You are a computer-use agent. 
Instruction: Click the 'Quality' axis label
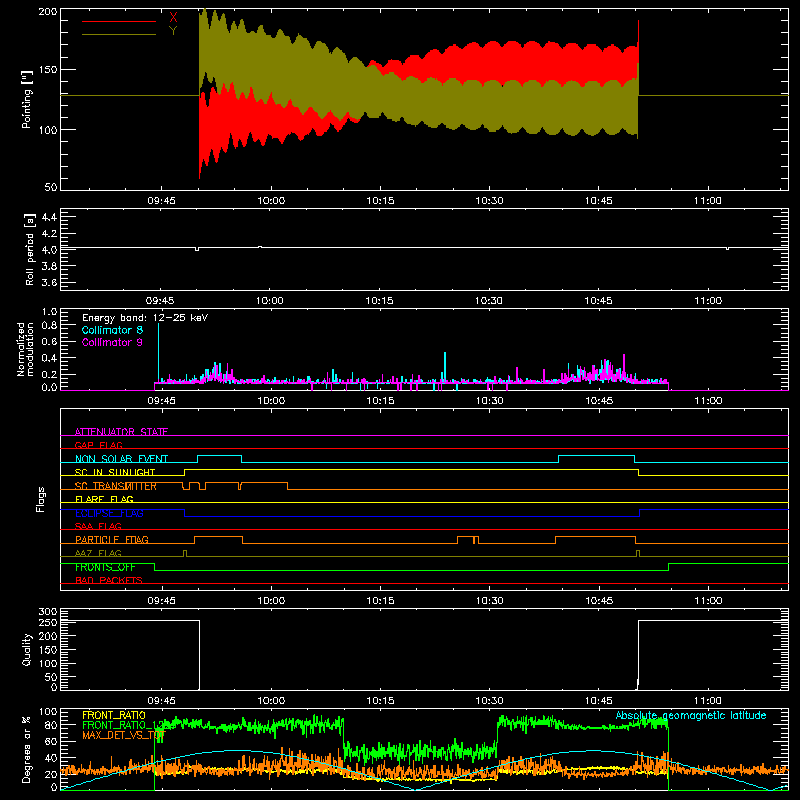click(x=27, y=649)
